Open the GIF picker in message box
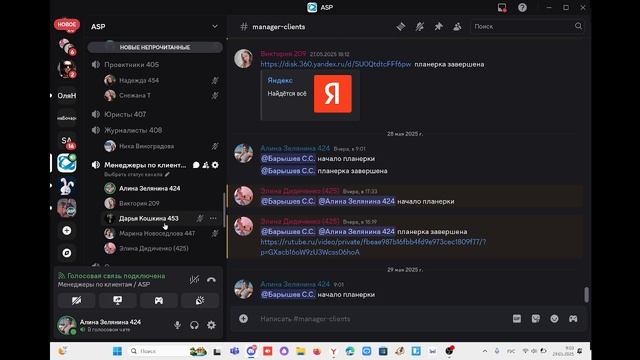The image size is (640, 360). pos(517,319)
